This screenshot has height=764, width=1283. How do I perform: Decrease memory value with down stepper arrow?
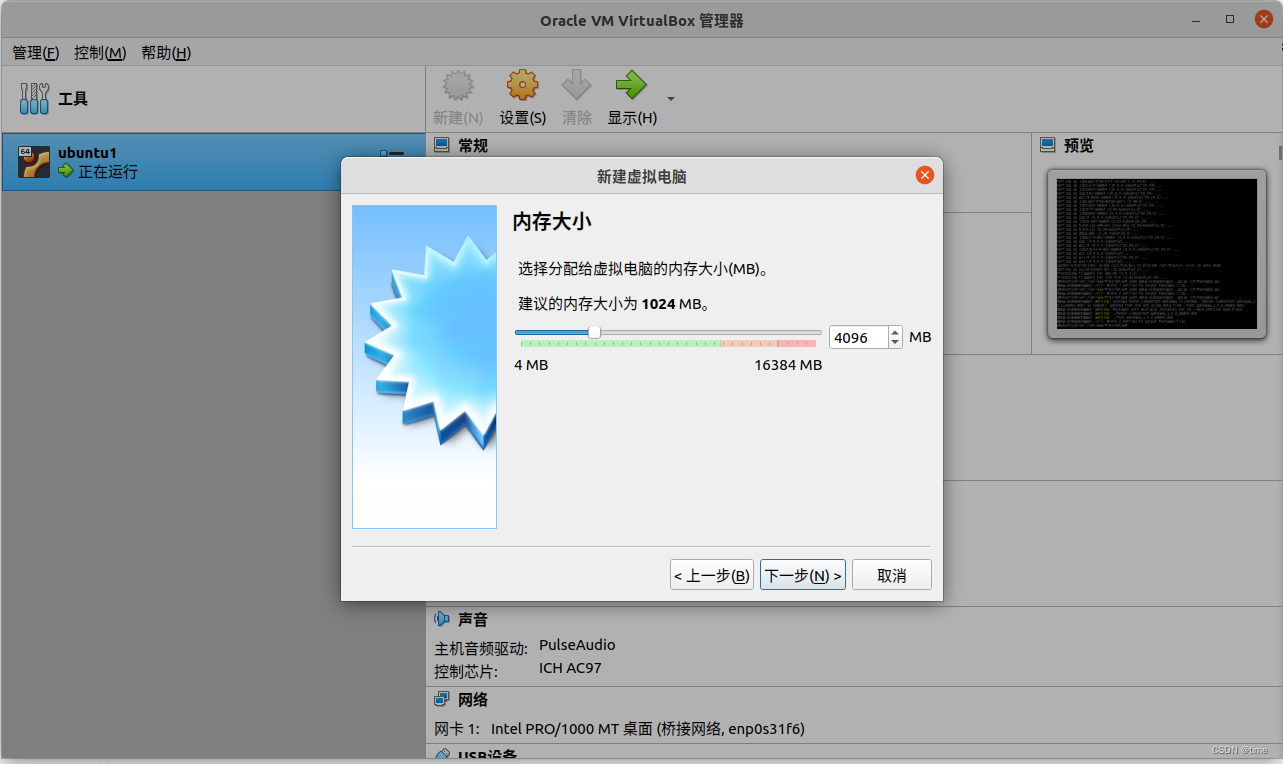tap(895, 343)
